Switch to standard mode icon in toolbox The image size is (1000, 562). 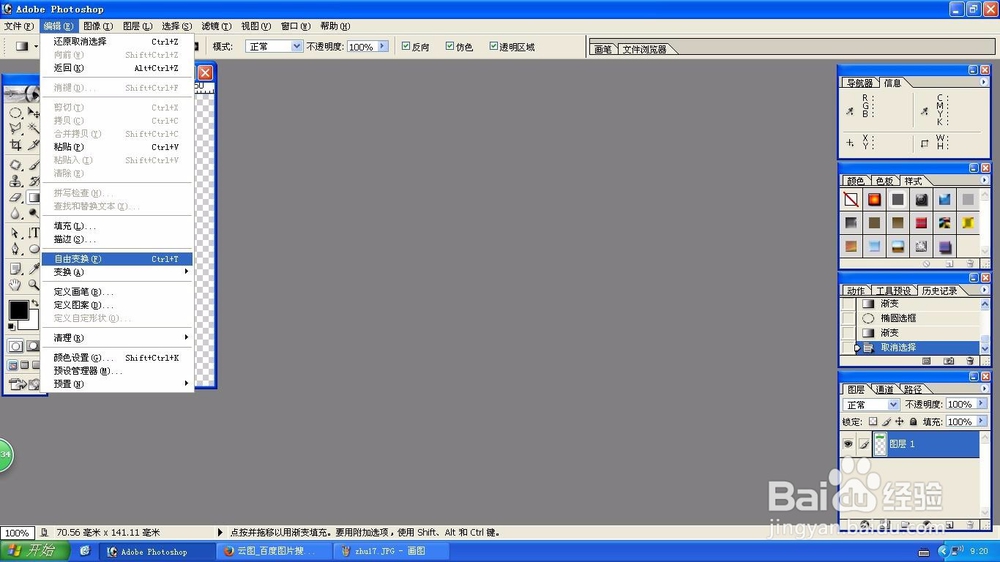coord(15,346)
